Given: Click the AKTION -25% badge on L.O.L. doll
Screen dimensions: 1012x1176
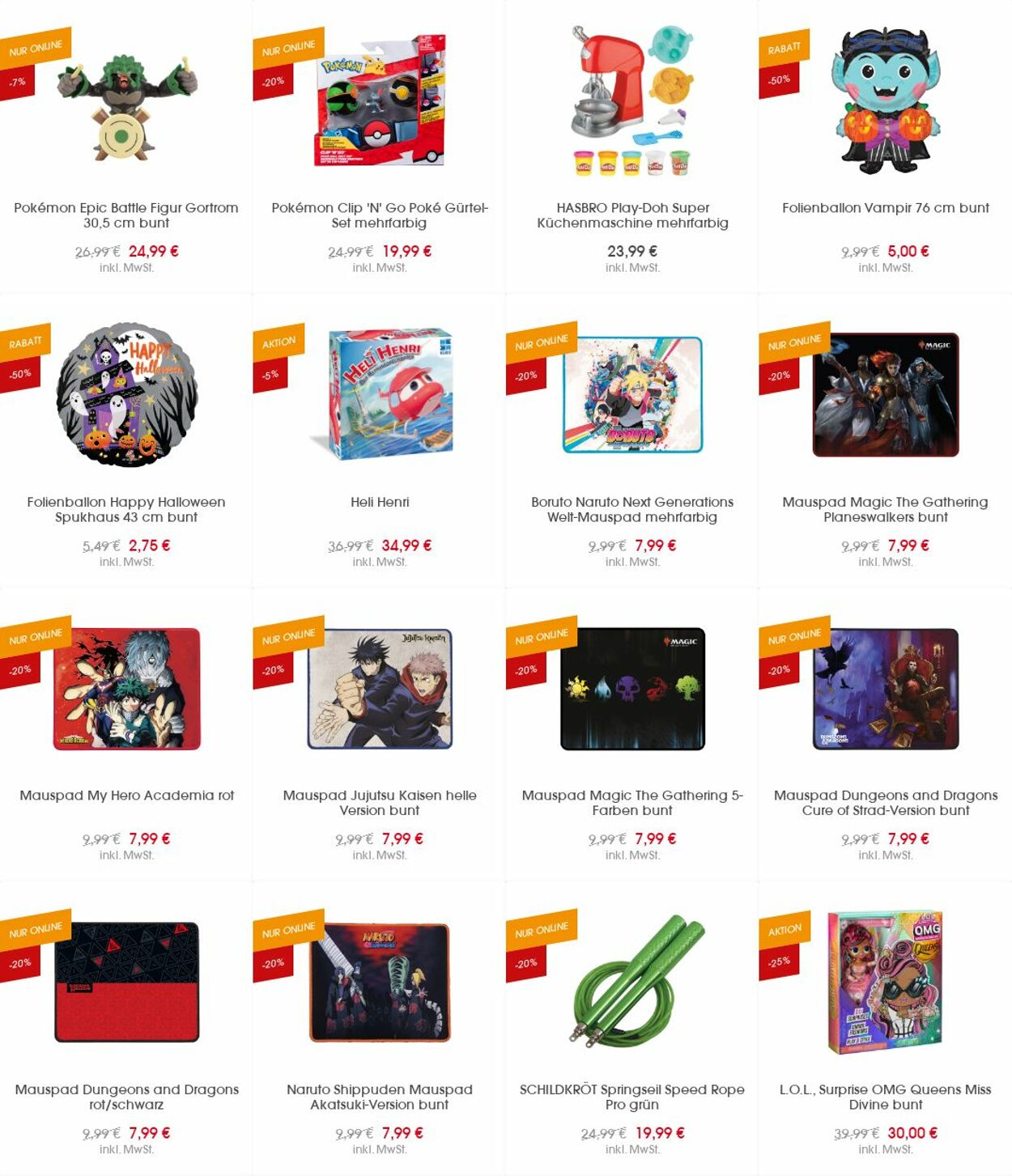Looking at the screenshot, I should point(784,947).
